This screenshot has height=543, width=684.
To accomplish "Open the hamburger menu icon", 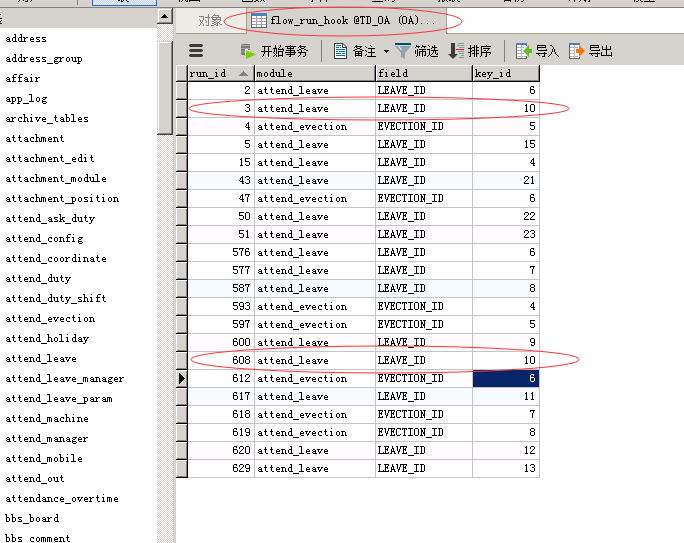I will click(x=196, y=51).
